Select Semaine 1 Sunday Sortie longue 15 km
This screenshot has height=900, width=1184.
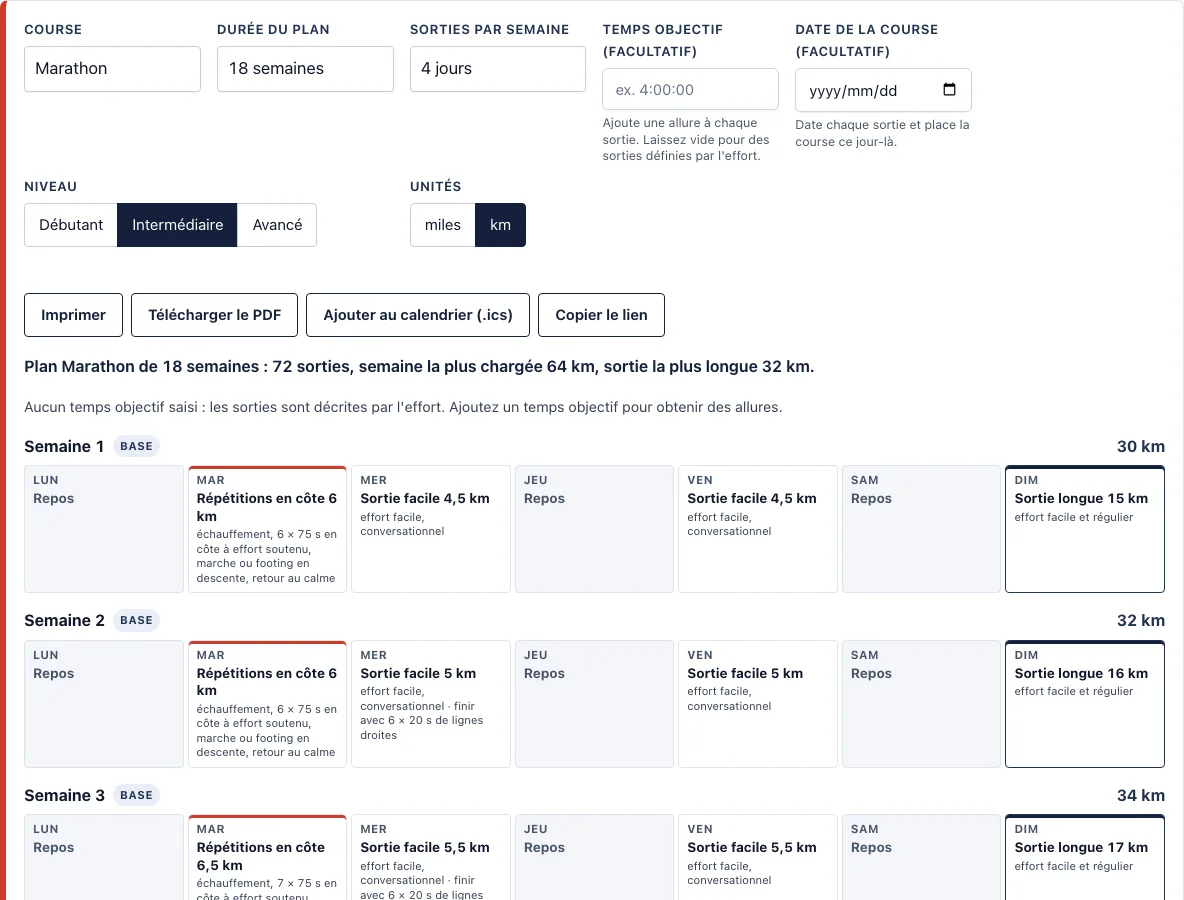click(1085, 529)
